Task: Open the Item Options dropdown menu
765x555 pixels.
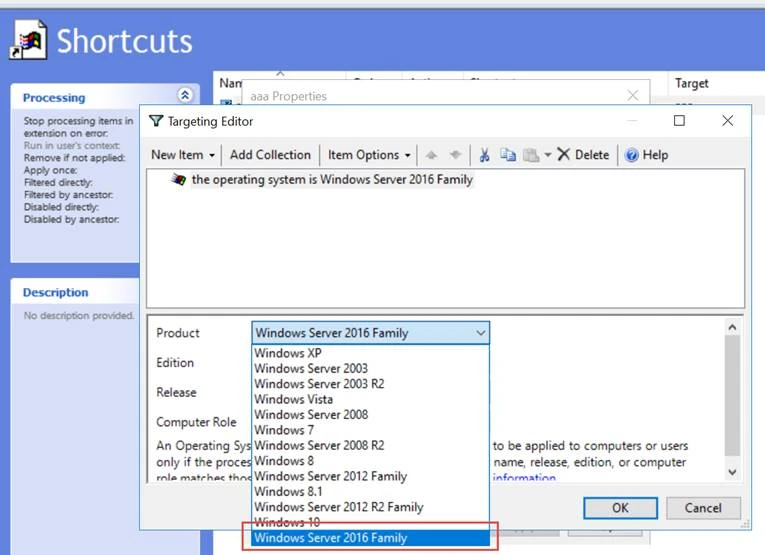Action: click(x=369, y=155)
